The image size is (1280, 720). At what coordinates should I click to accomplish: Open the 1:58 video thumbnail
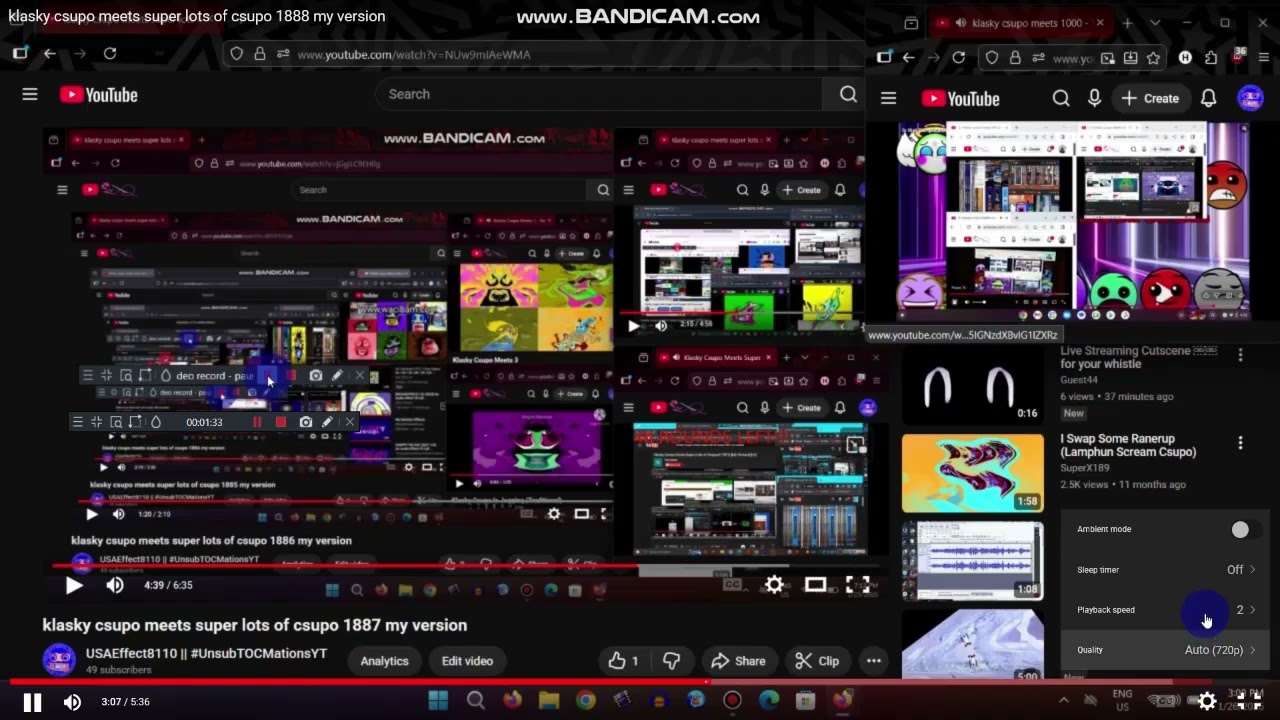pos(973,472)
